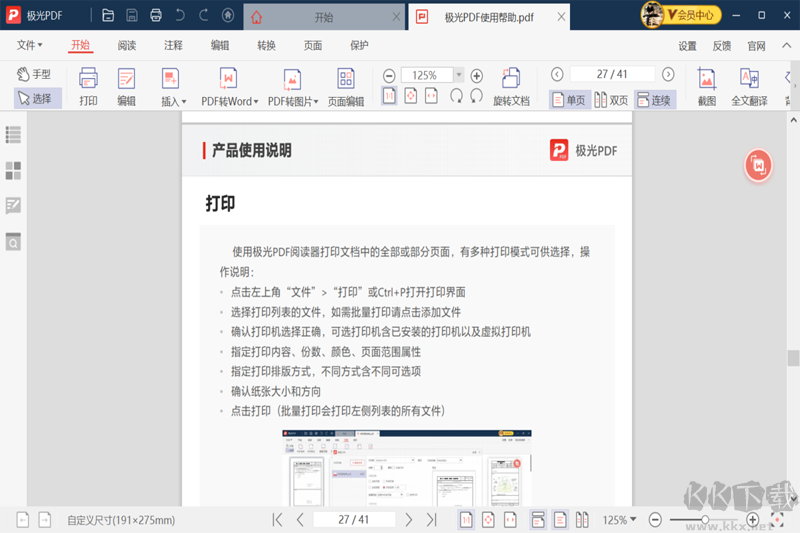The image size is (800, 533).
Task: Click Rotate Document (旋转文档)
Action: click(511, 87)
